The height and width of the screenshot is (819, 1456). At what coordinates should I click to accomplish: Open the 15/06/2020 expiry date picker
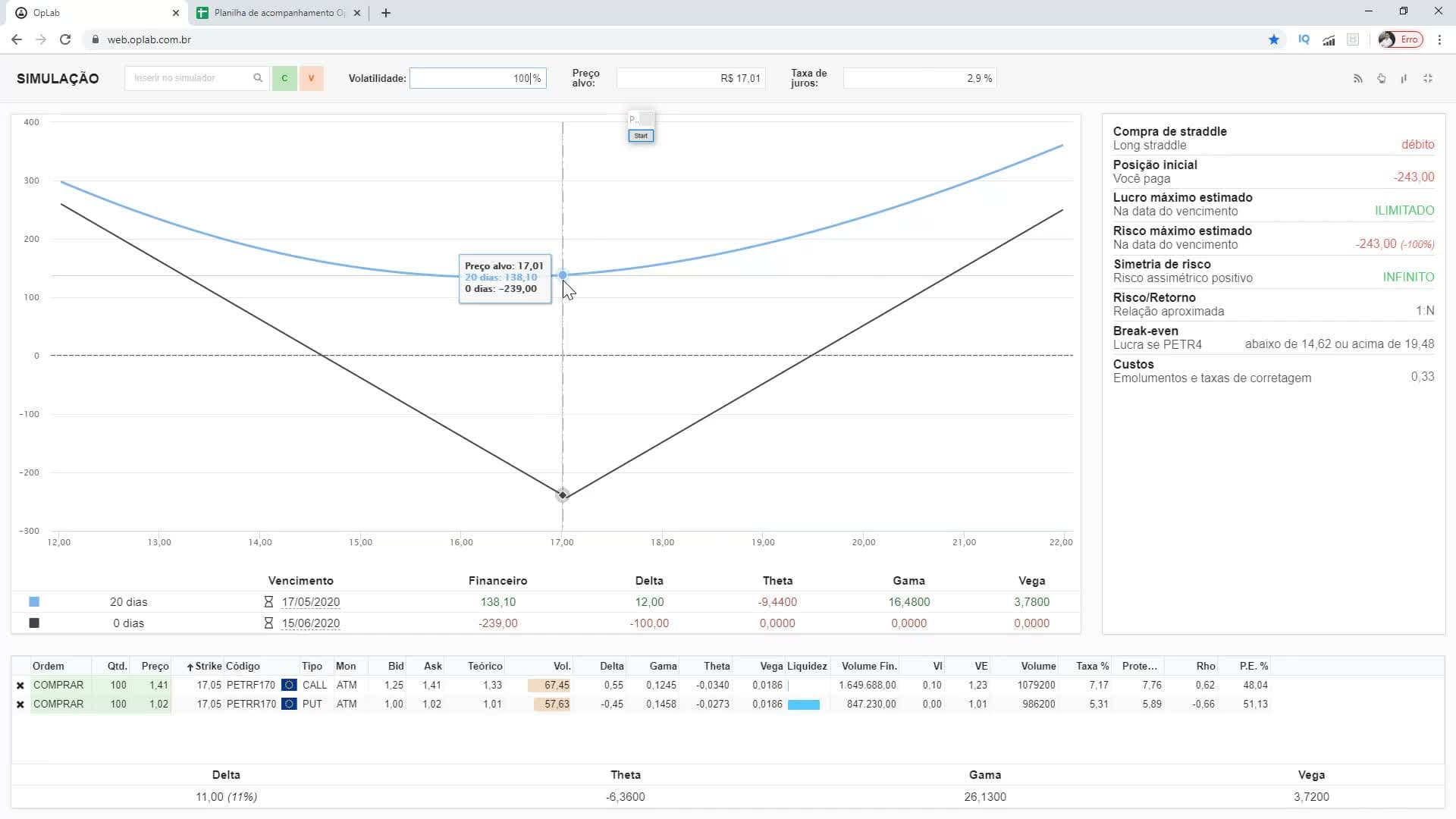tap(311, 623)
